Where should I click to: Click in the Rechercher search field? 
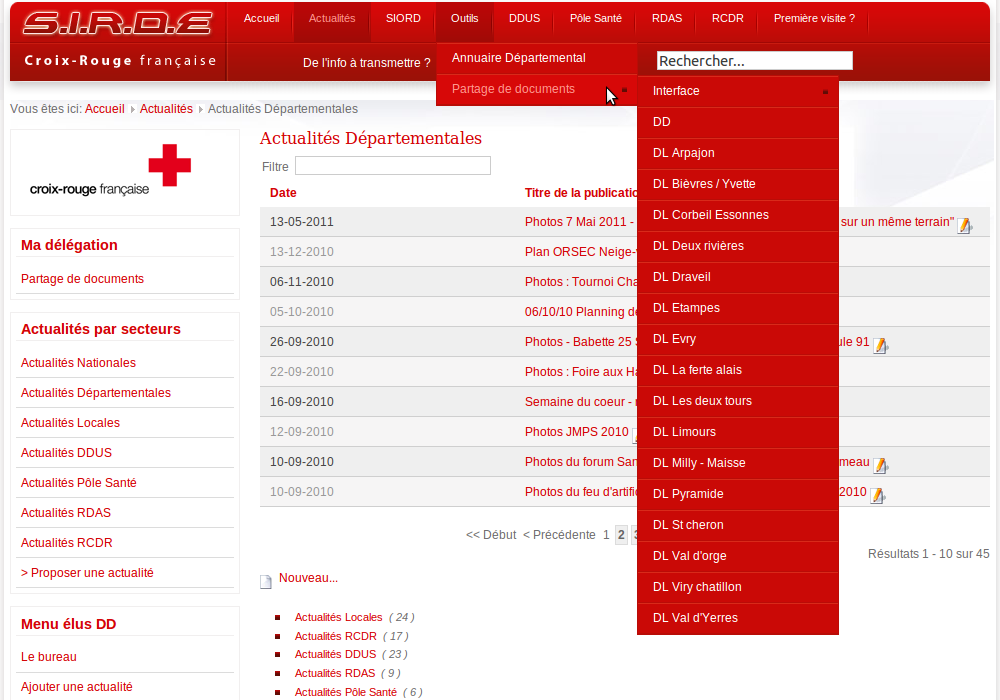tap(754, 61)
